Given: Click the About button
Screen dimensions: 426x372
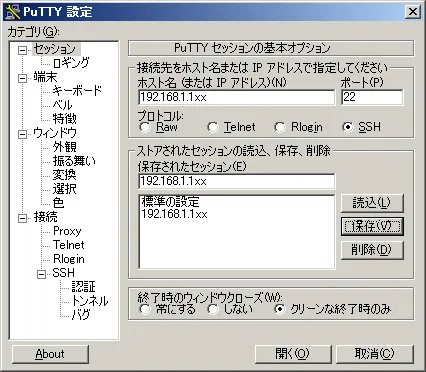Looking at the screenshot, I should tap(50, 354).
